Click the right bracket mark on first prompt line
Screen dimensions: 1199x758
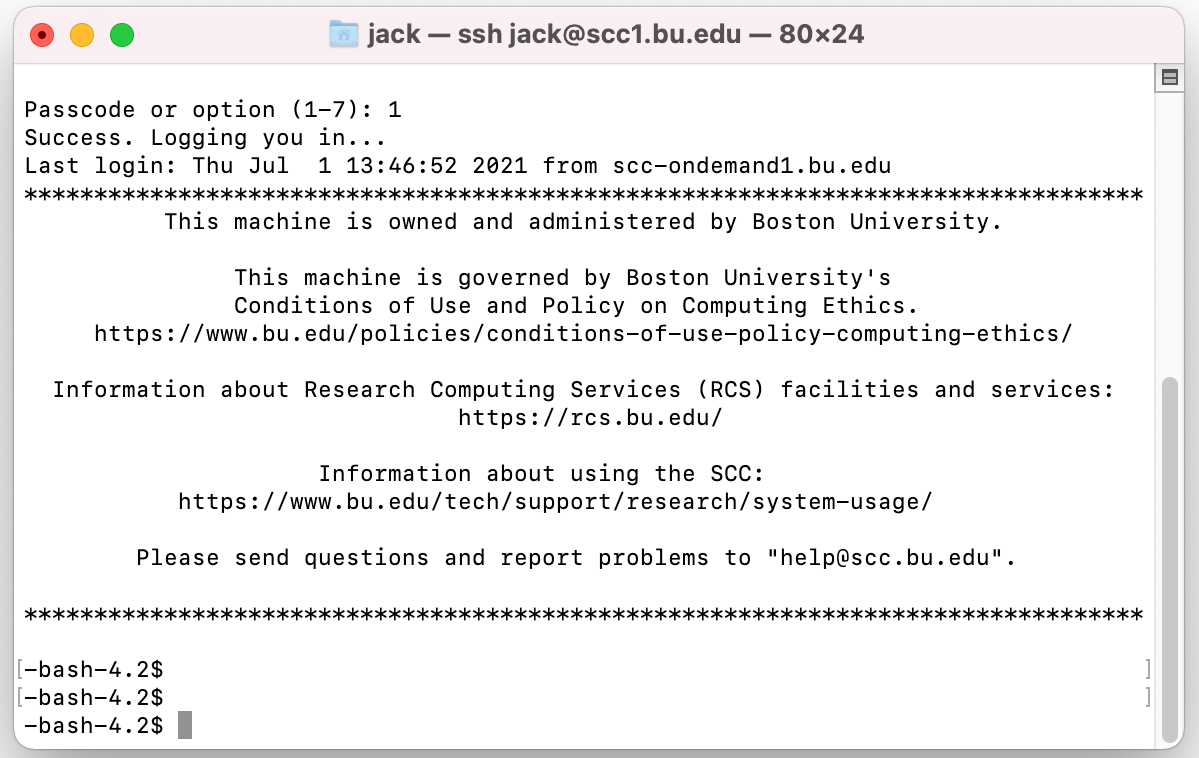point(1148,668)
